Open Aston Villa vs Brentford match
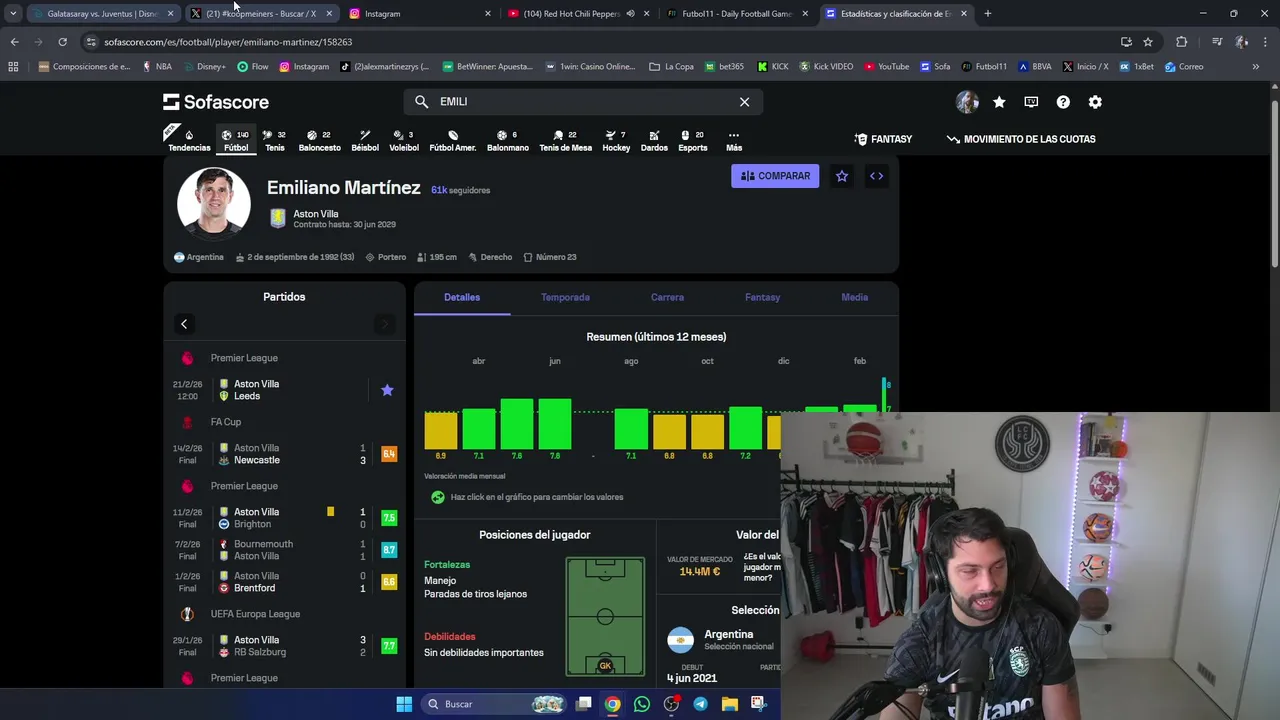The image size is (1280, 720). (285, 582)
